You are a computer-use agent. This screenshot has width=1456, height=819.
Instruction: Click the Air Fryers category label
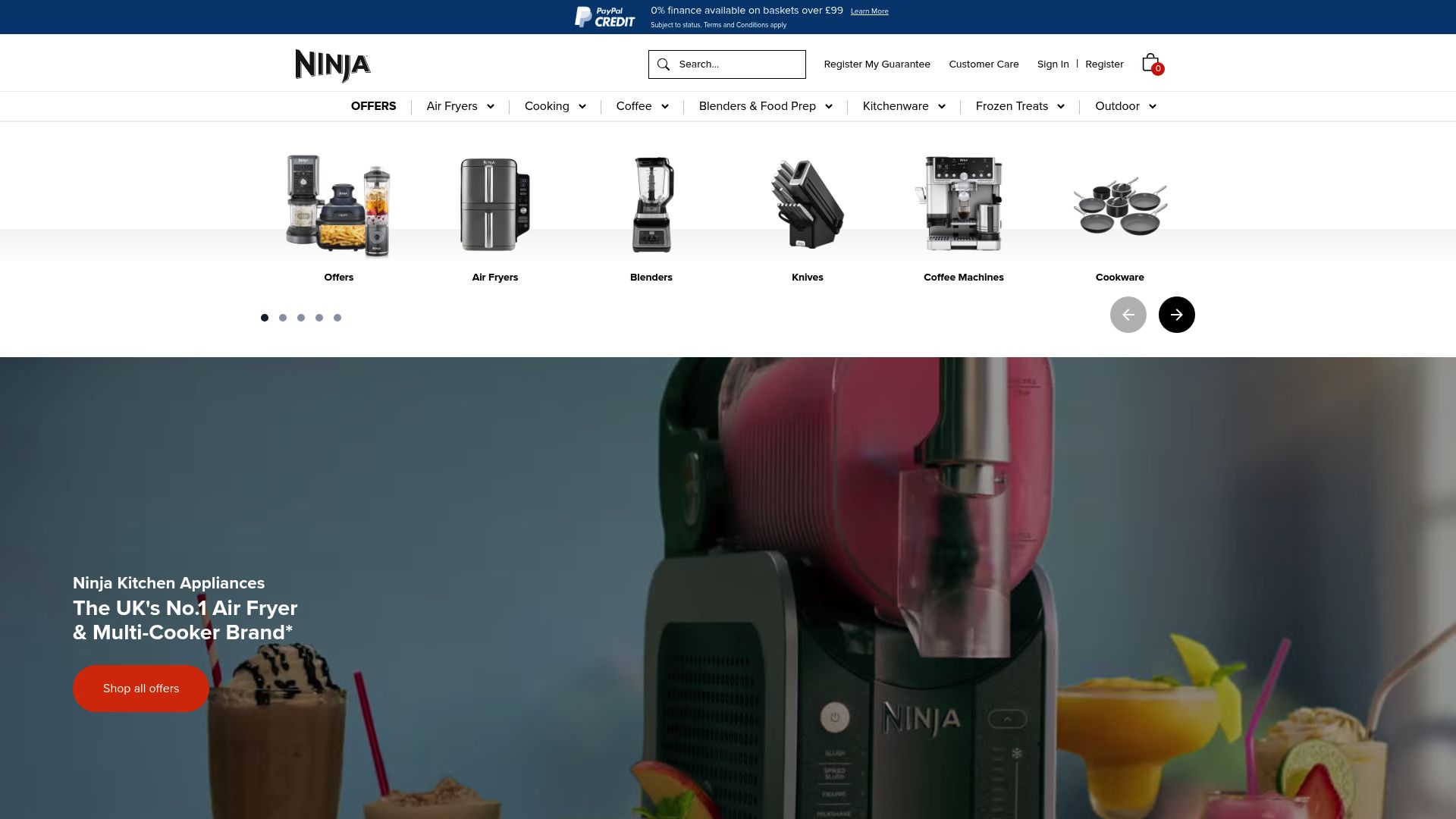[495, 278]
